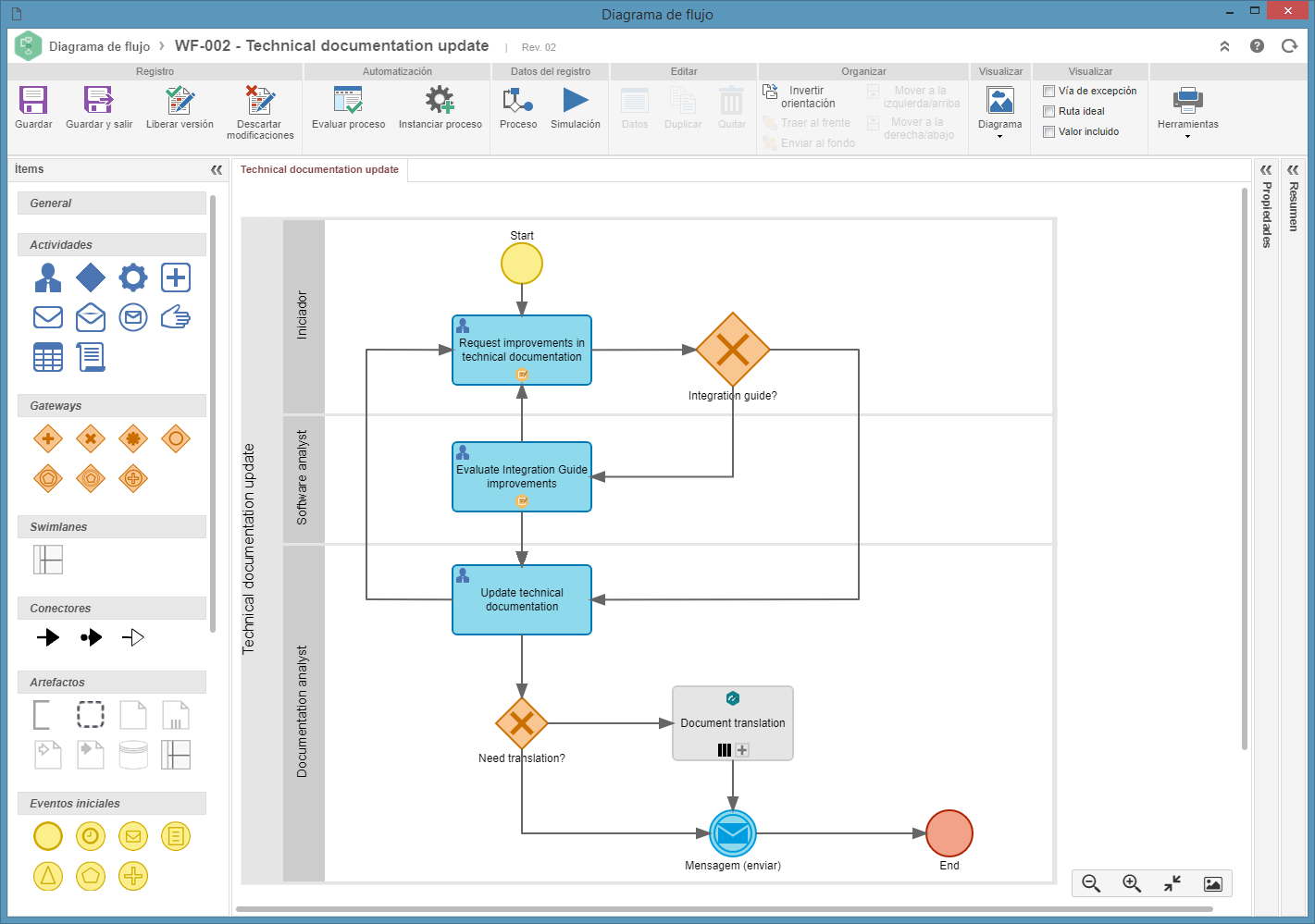Click Instanciar proceso icon
Image resolution: width=1315 pixels, height=924 pixels.
pyautogui.click(x=440, y=100)
